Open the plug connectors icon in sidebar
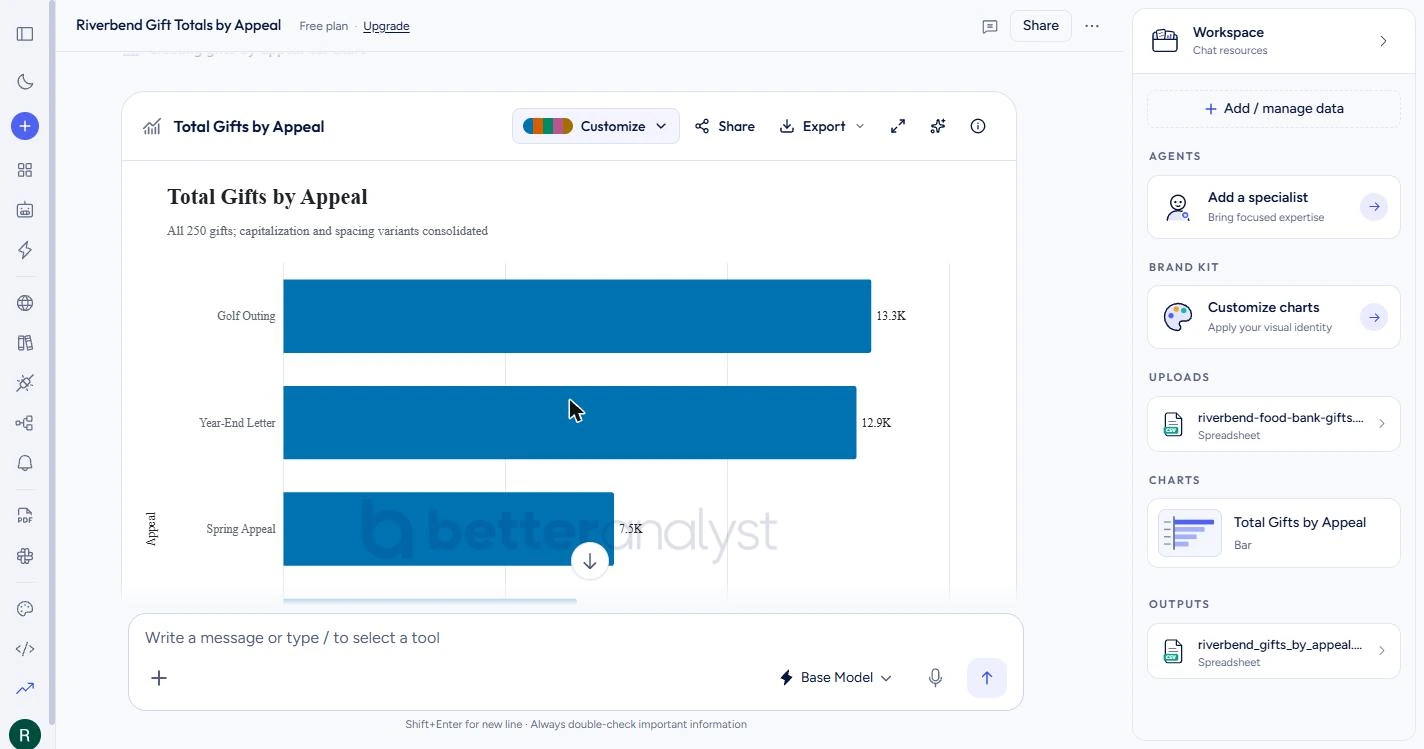Screen dimensions: 1424x749 tap(25, 383)
